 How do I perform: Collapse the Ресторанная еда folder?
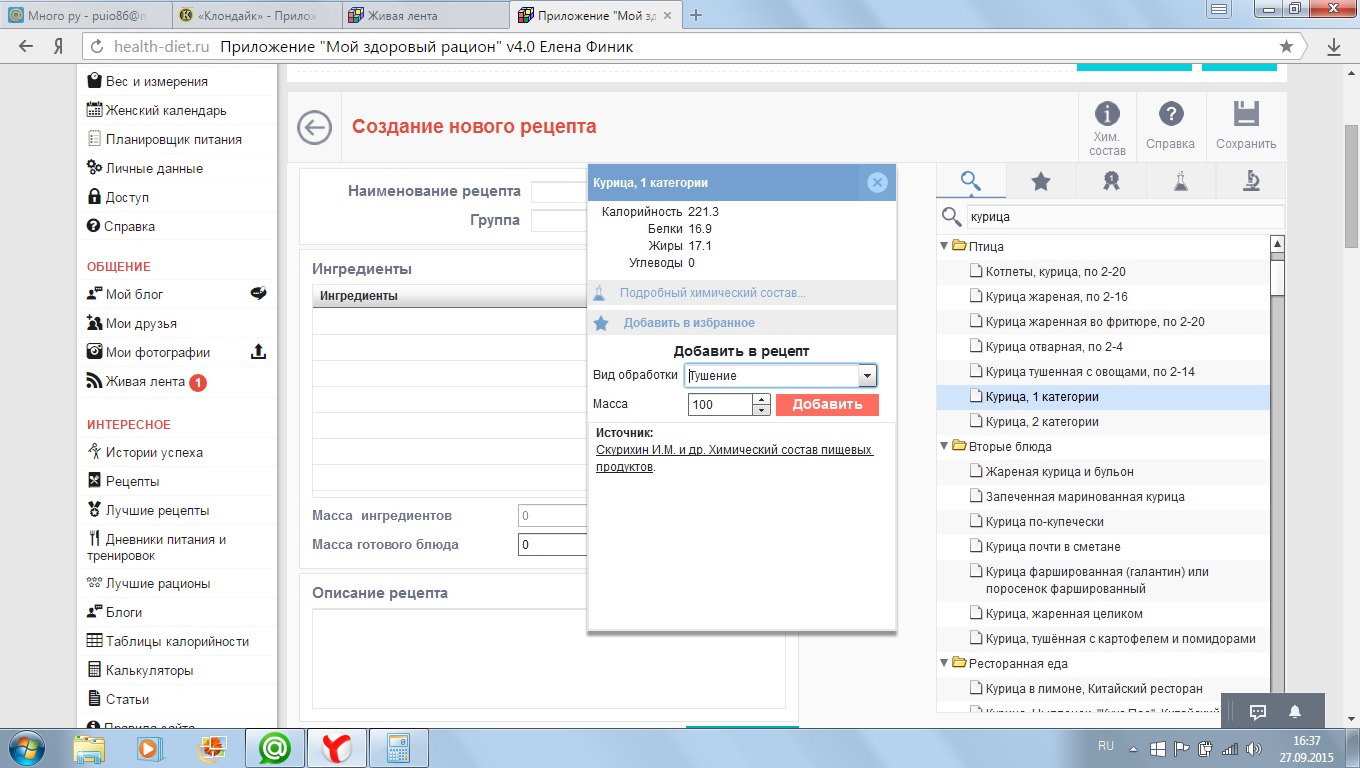pyautogui.click(x=944, y=663)
